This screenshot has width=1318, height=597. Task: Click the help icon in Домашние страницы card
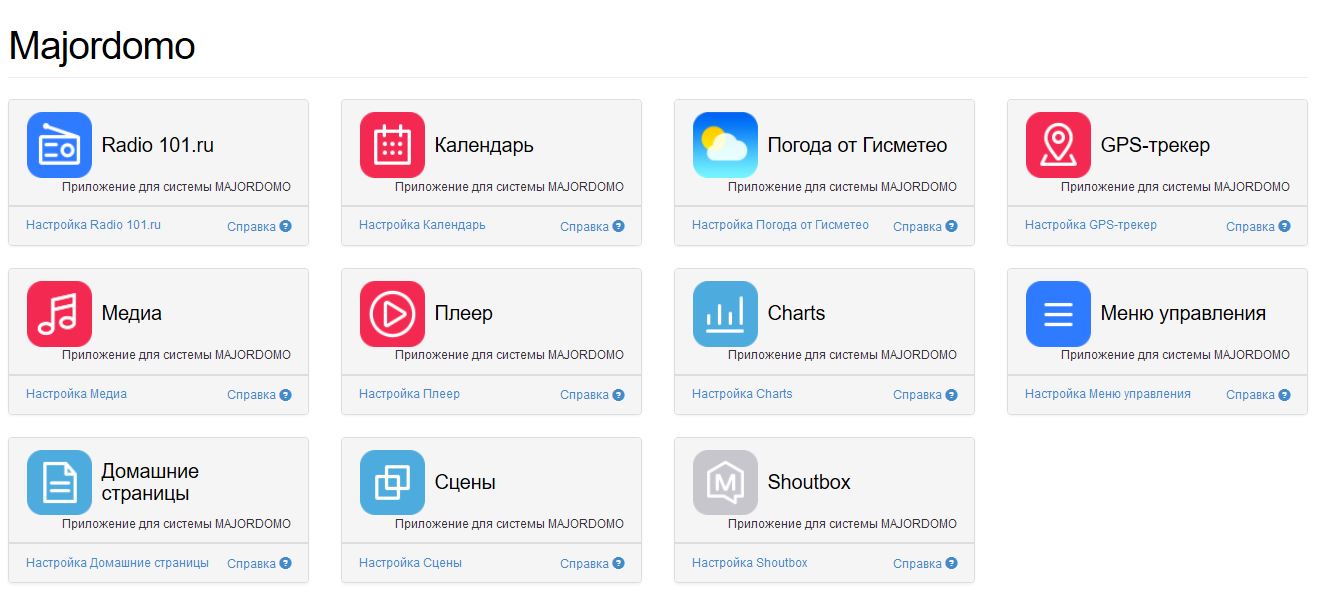[285, 563]
